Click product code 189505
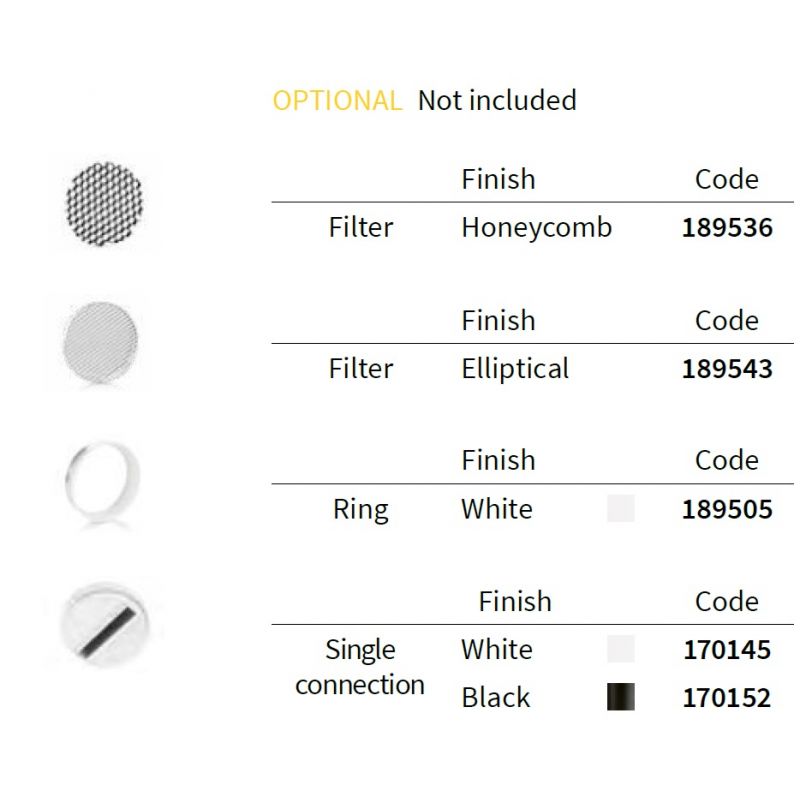 pos(727,510)
